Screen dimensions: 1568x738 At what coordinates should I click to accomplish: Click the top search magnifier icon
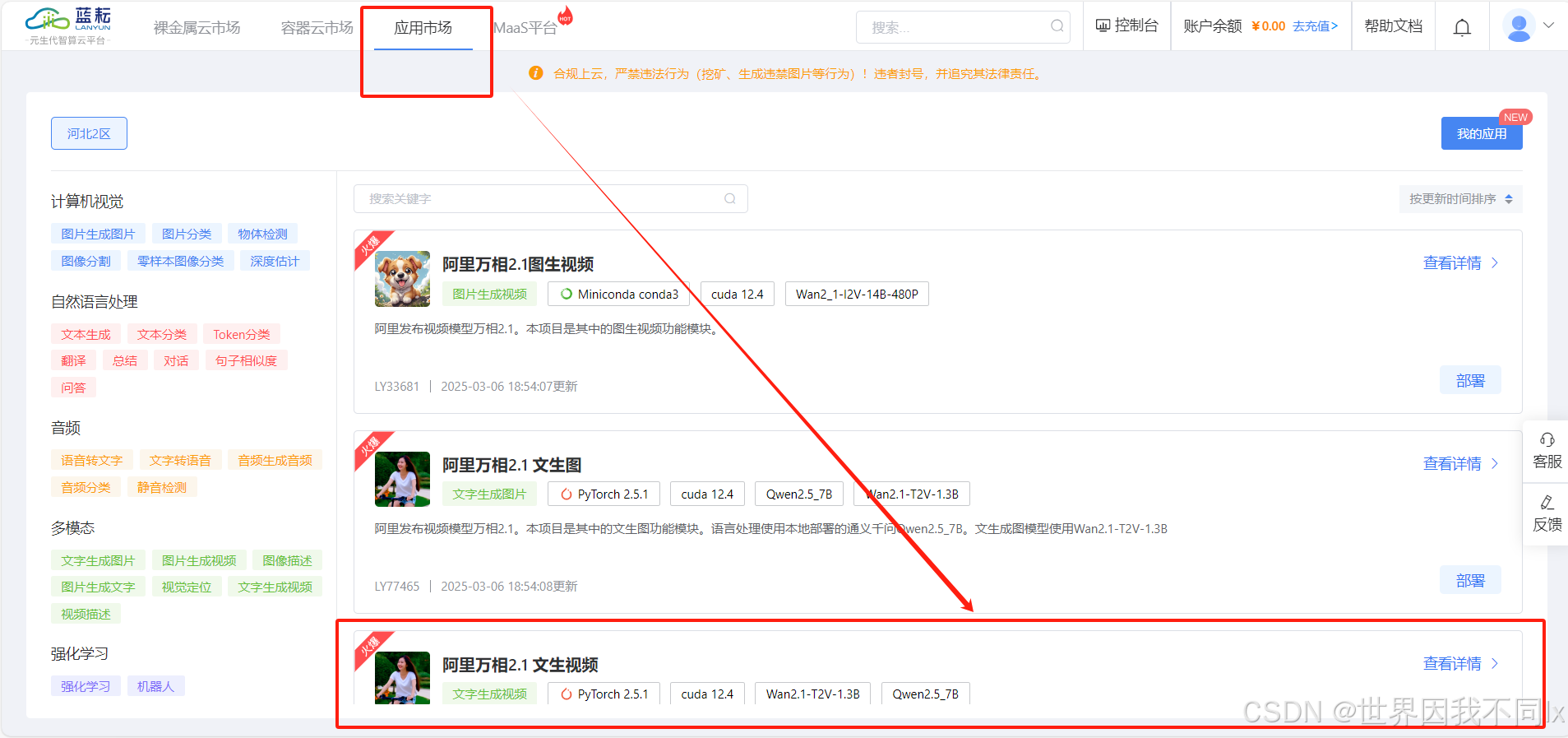click(x=1057, y=26)
